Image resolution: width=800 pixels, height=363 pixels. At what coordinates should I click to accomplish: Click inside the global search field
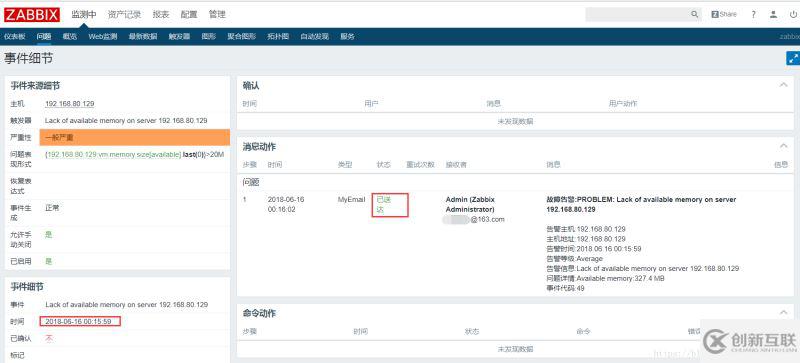coord(638,14)
